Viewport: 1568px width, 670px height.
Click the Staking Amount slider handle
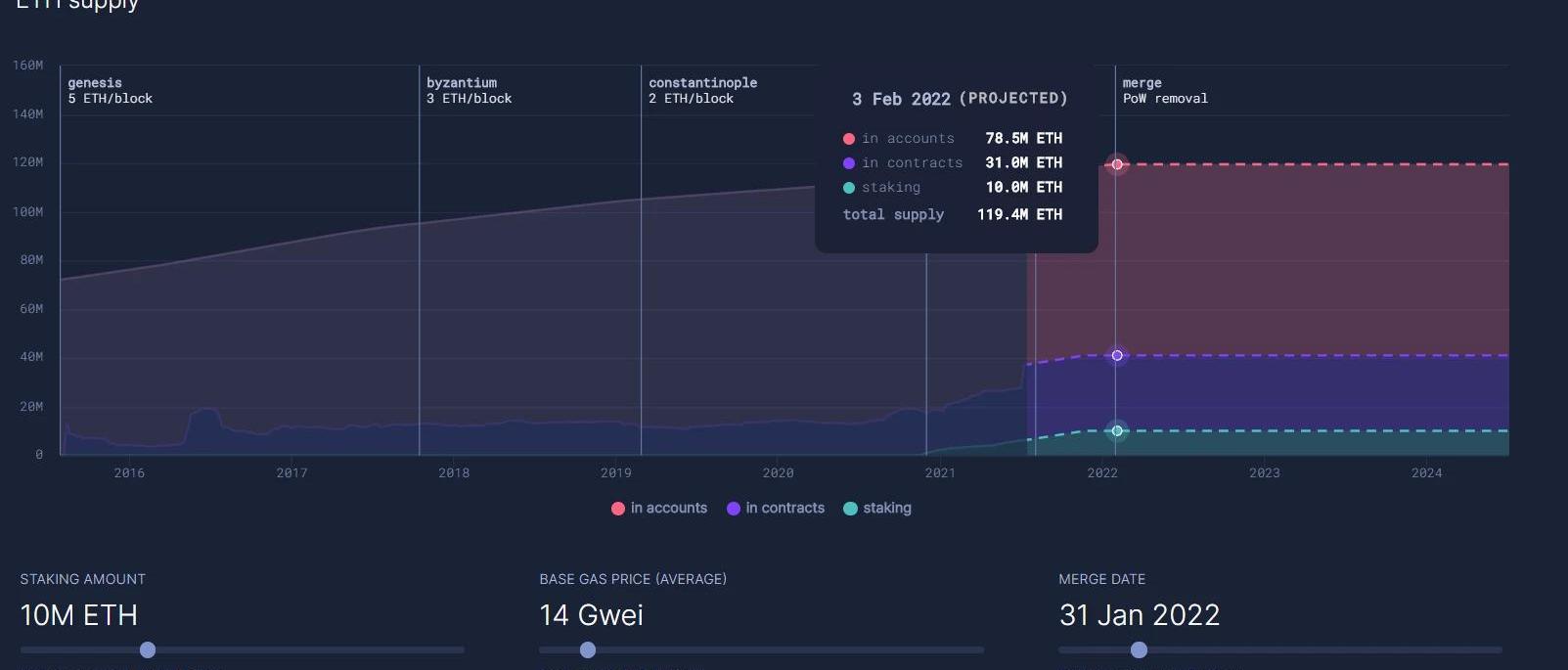(148, 649)
